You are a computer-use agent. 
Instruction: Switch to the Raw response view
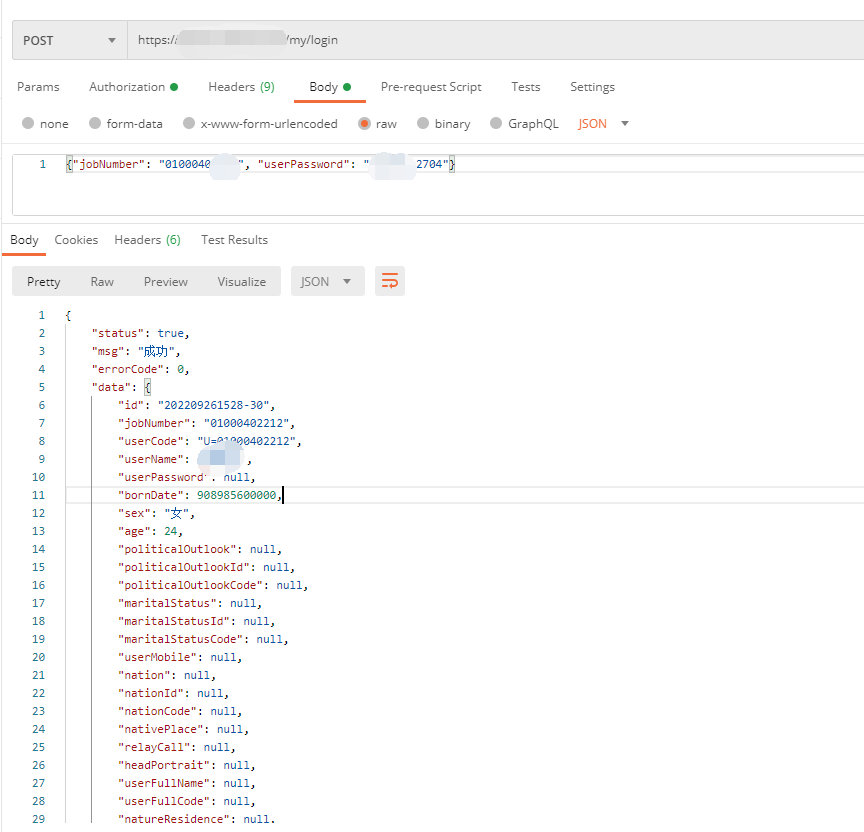pos(102,282)
